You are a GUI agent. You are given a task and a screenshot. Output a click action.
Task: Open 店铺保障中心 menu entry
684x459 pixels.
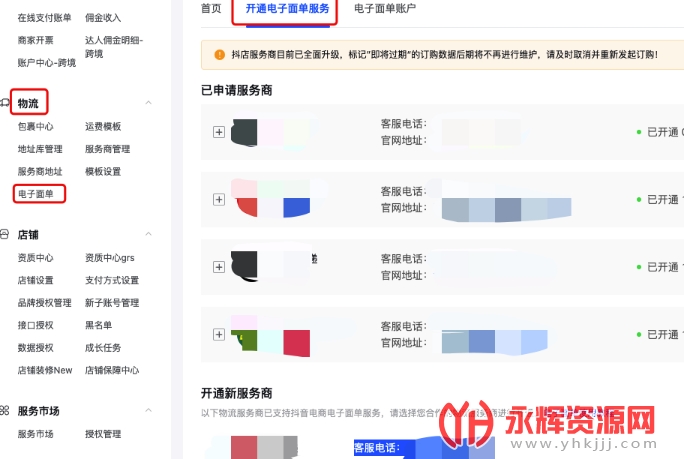pos(112,370)
